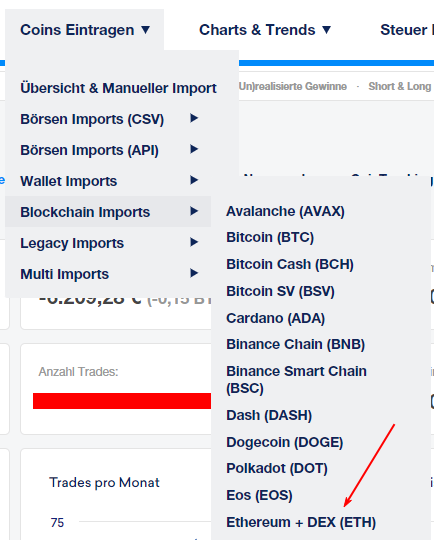Viewport: 434px width, 540px height.
Task: Select the Blockchain Imports menu item
Action: coord(108,211)
